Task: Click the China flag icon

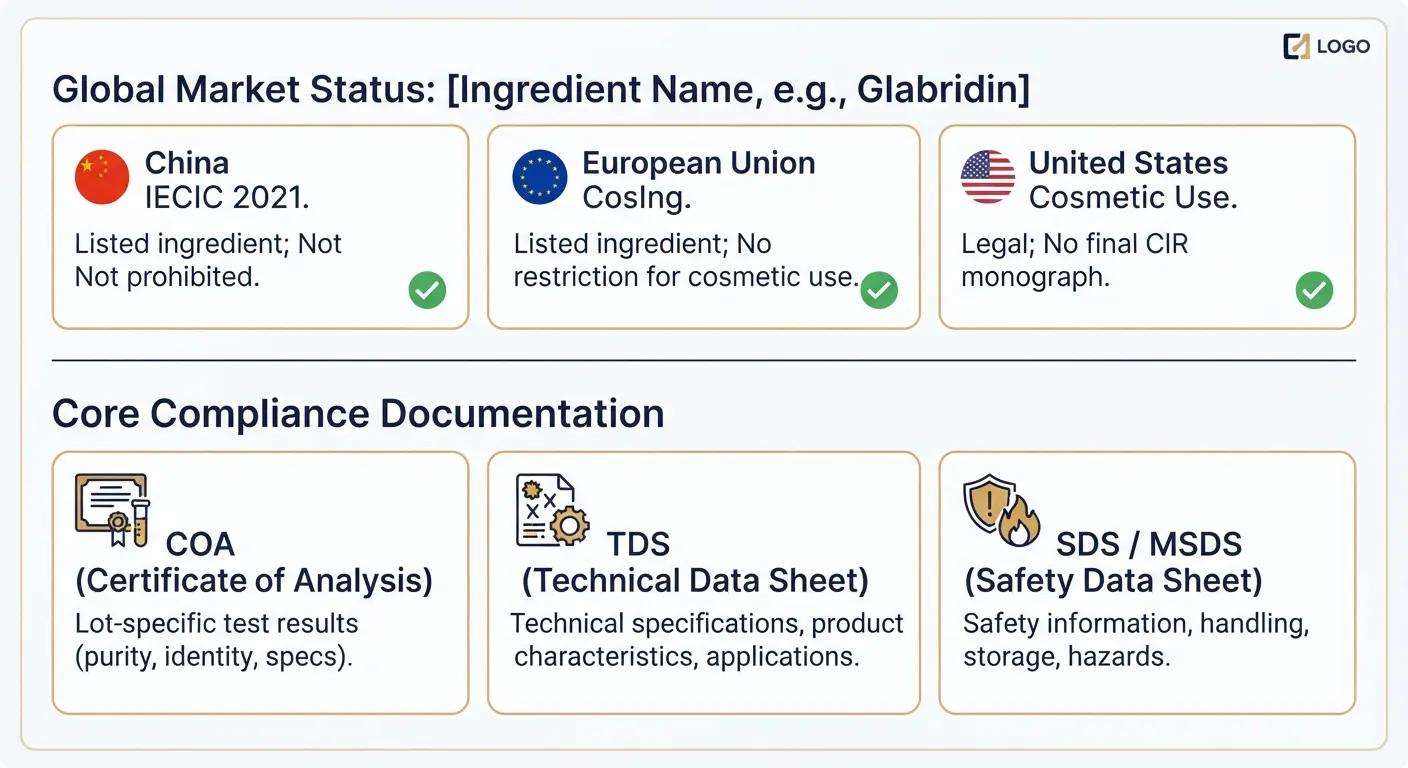Action: click(x=102, y=178)
